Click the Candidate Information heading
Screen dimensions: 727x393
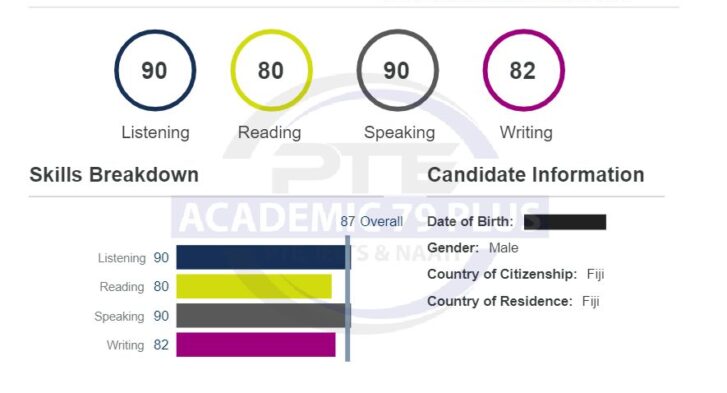(536, 175)
